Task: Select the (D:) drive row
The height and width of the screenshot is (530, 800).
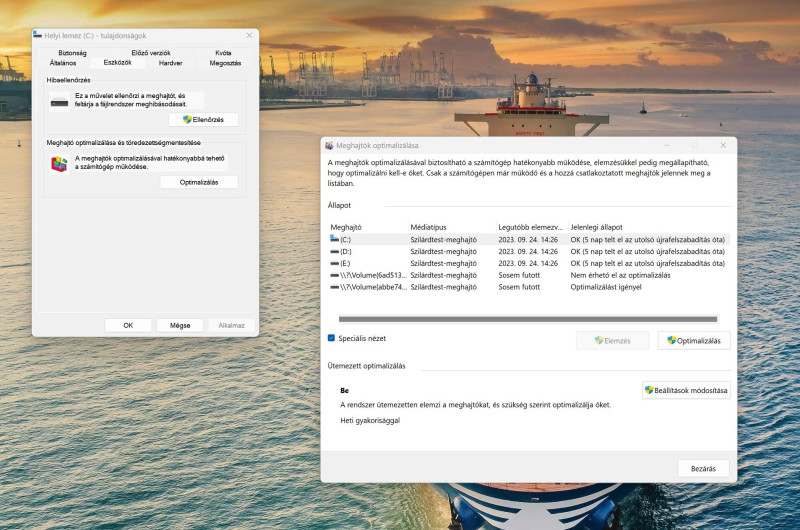Action: (x=529, y=251)
